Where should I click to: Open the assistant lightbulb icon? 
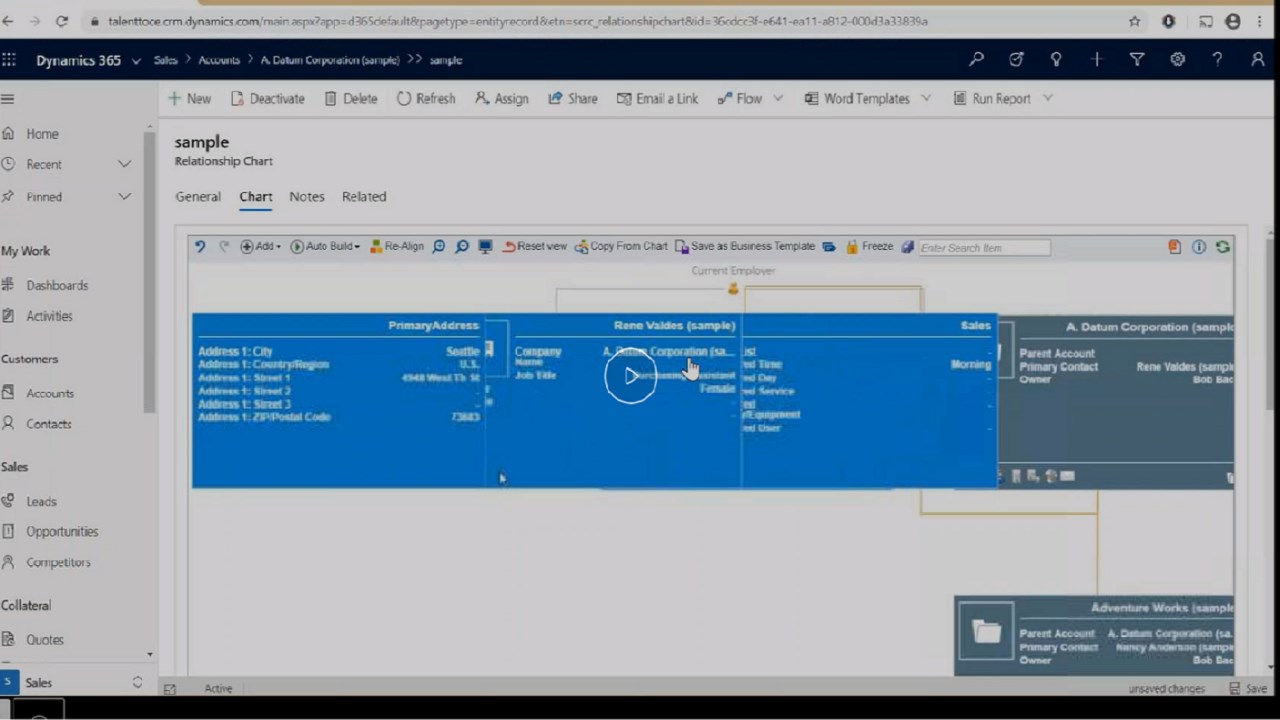tap(1056, 60)
